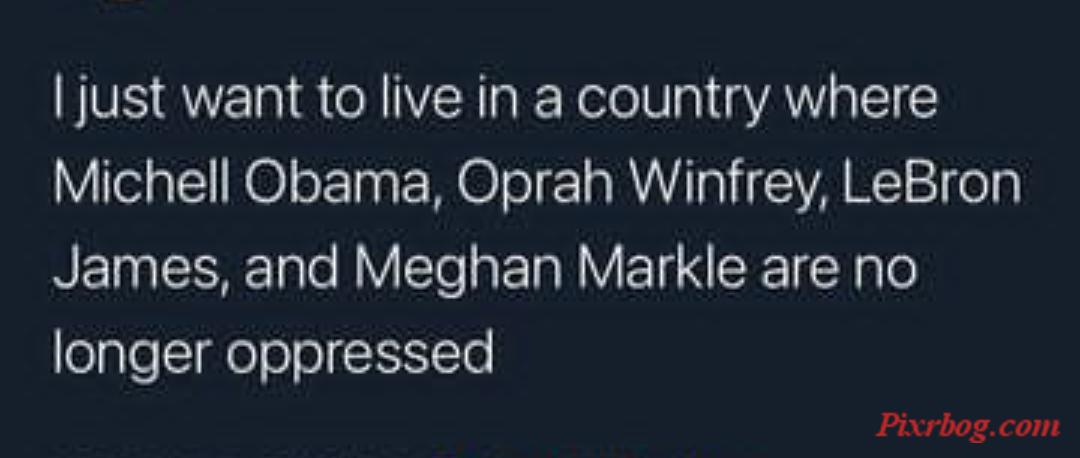The height and width of the screenshot is (458, 1080).
Task: Click the word "are" after Markle
Action: point(802,273)
